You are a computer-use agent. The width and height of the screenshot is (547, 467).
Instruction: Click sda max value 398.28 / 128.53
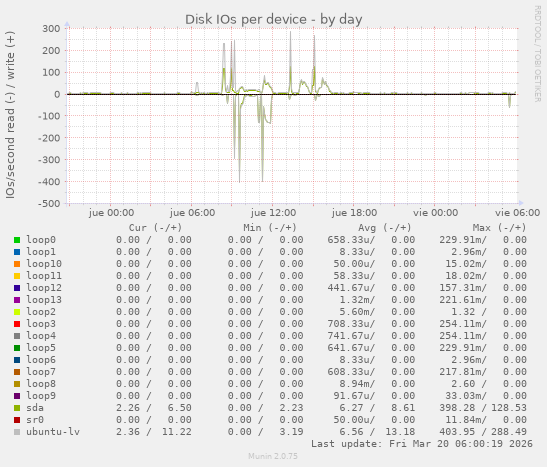coord(483,408)
